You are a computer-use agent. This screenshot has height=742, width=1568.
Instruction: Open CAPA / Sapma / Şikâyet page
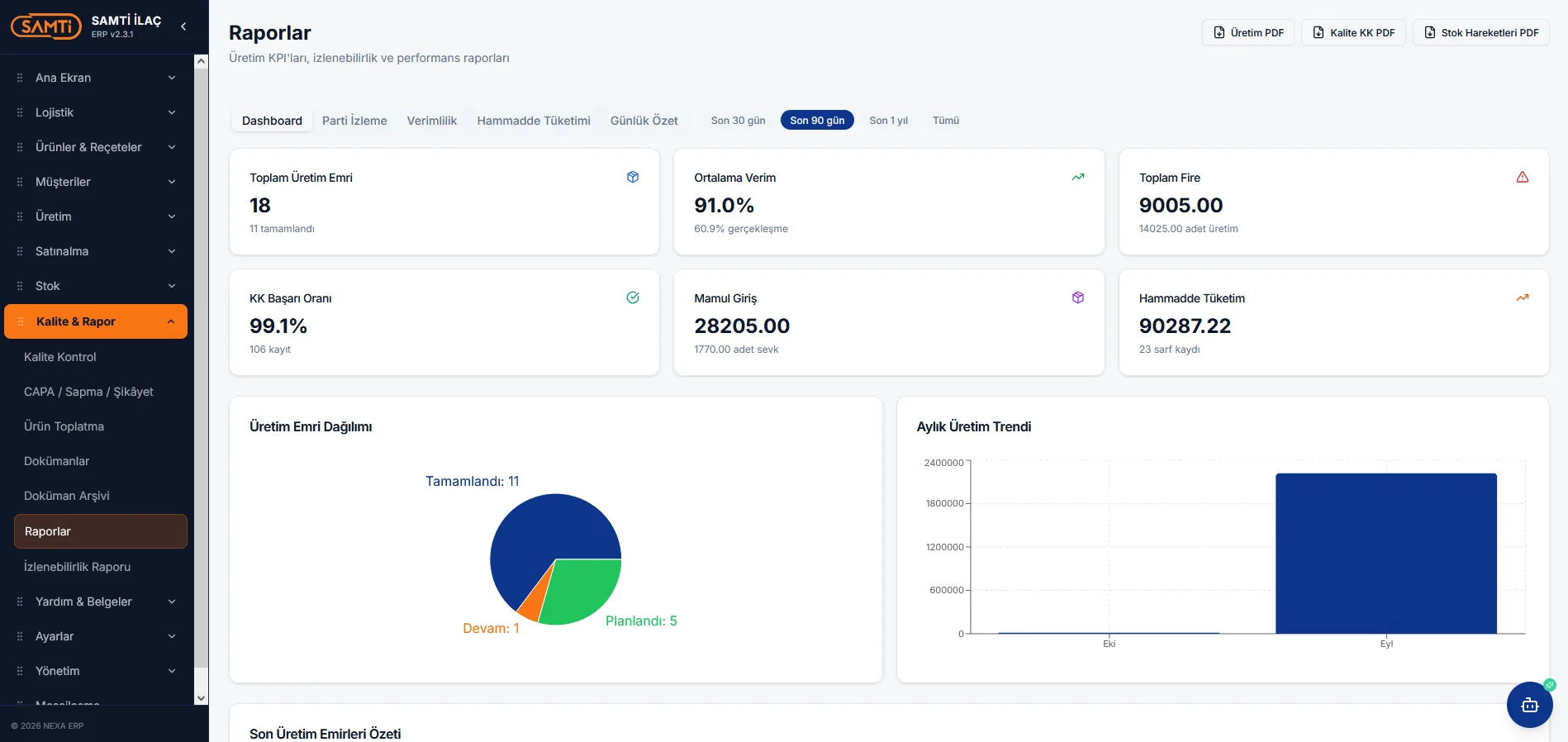(88, 392)
